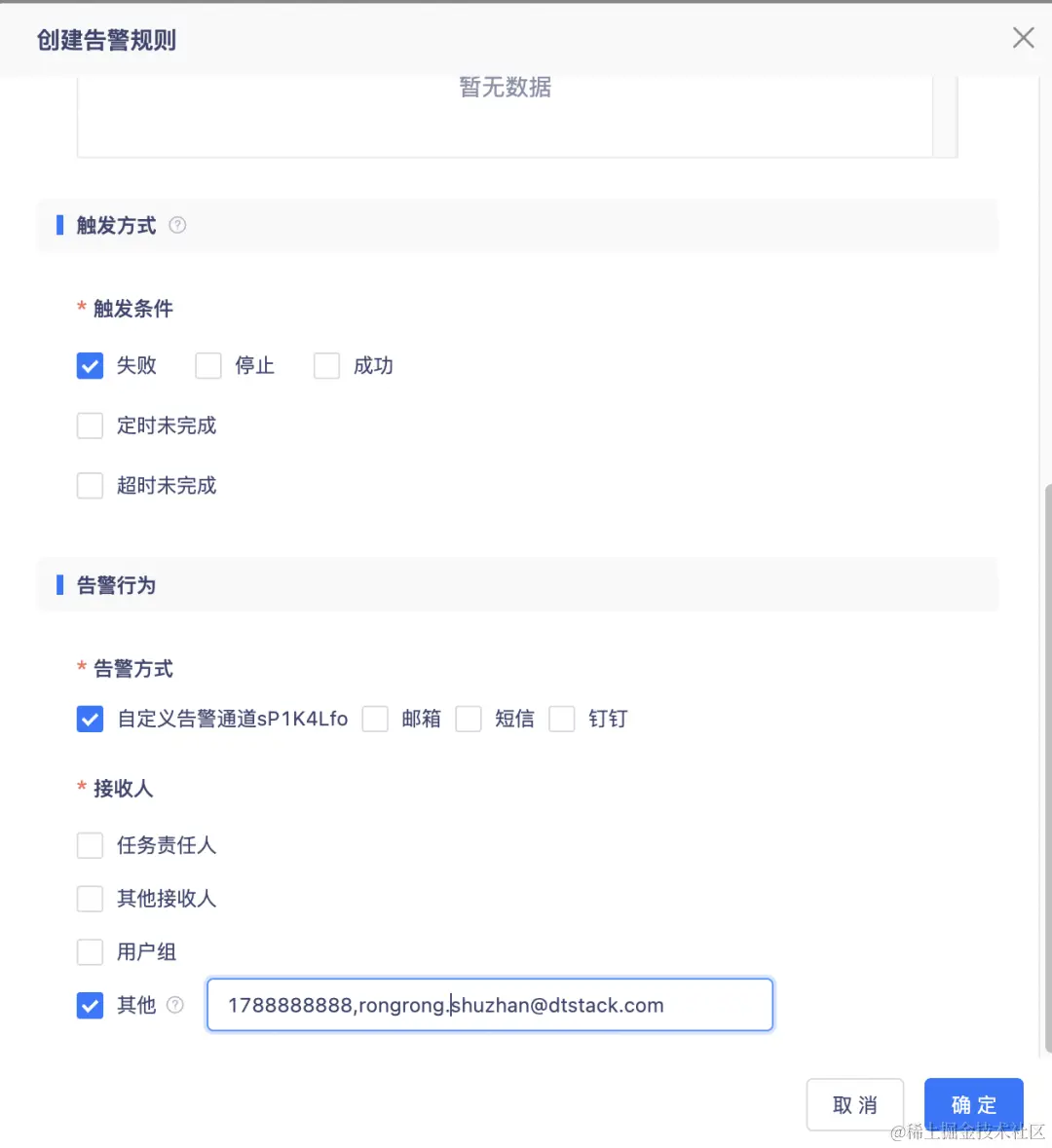Viewport: 1052px width, 1148px height.
Task: Close the 创建告警规则 dialog
Action: click(x=1023, y=37)
